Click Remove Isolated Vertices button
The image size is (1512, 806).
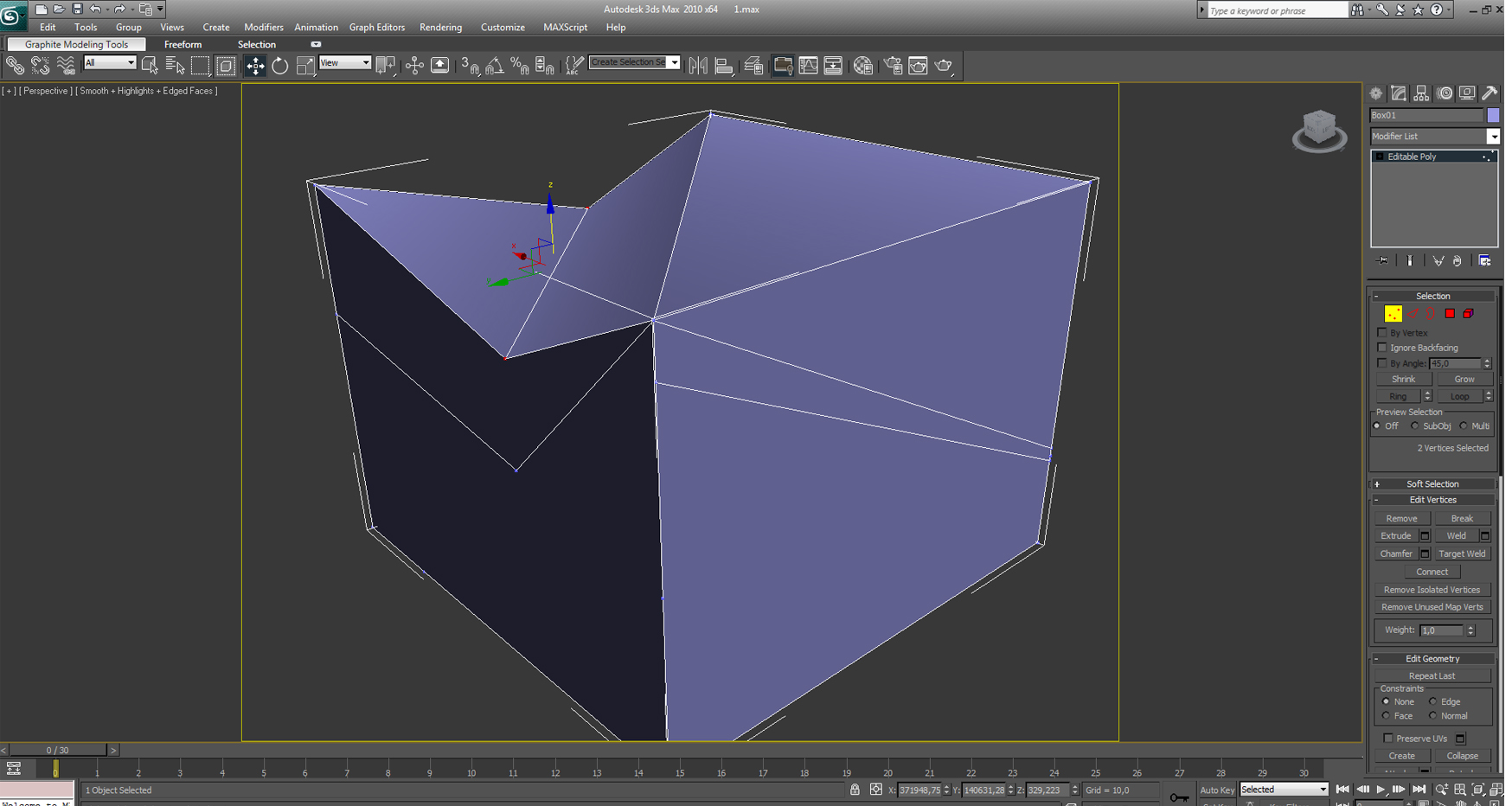(1432, 590)
